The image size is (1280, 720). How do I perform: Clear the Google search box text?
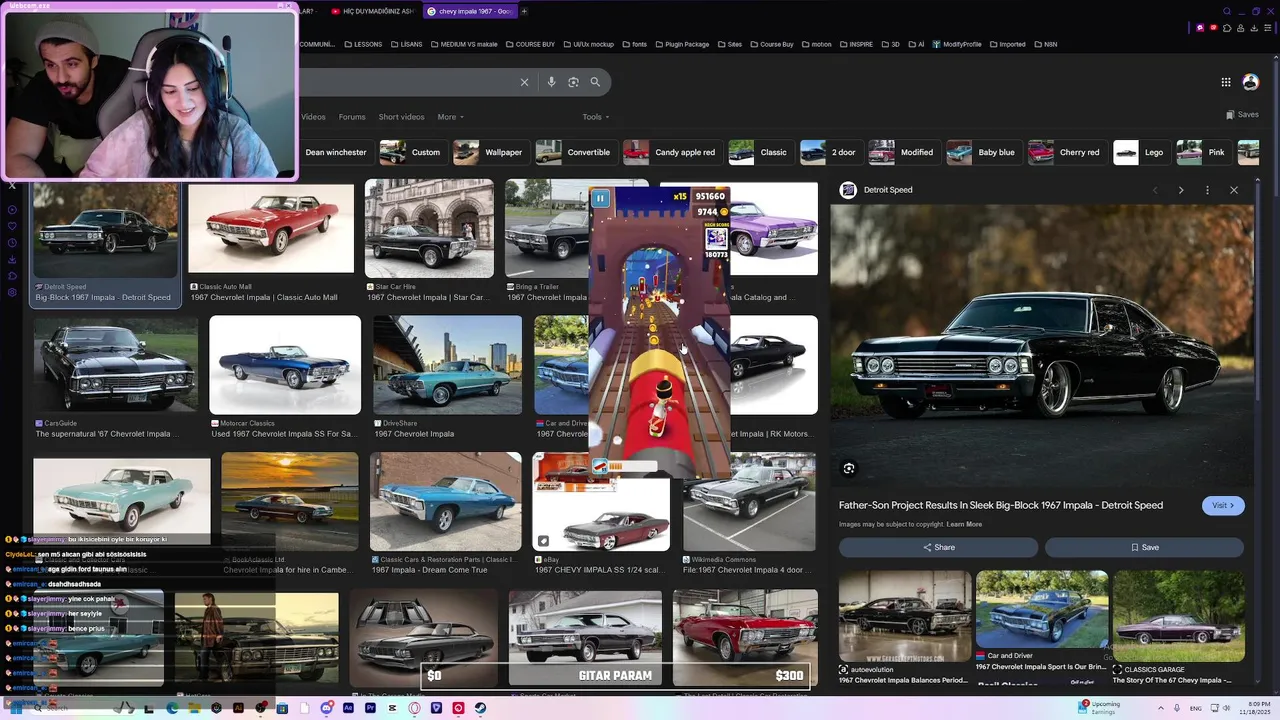pyautogui.click(x=524, y=82)
